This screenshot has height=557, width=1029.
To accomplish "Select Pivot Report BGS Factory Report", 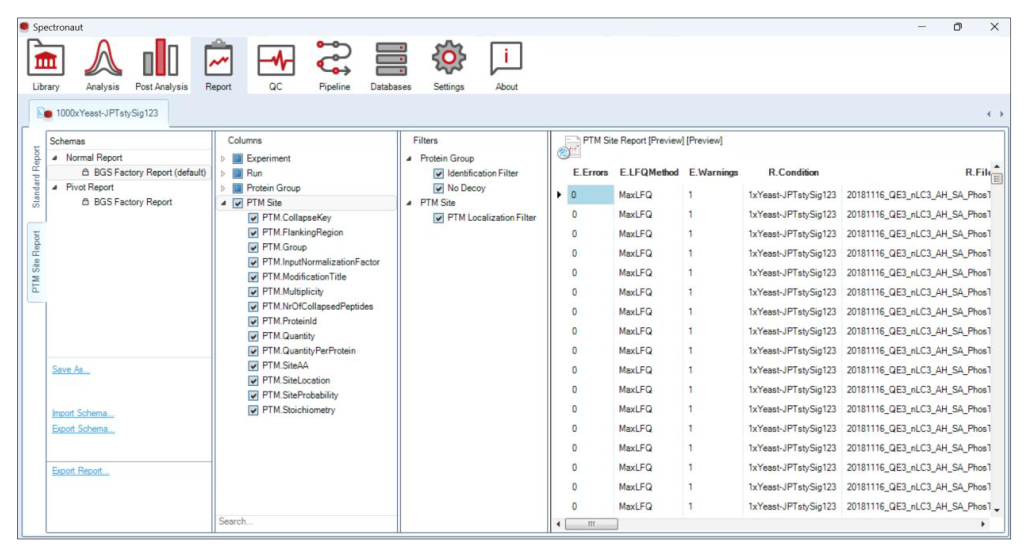I will point(133,202).
